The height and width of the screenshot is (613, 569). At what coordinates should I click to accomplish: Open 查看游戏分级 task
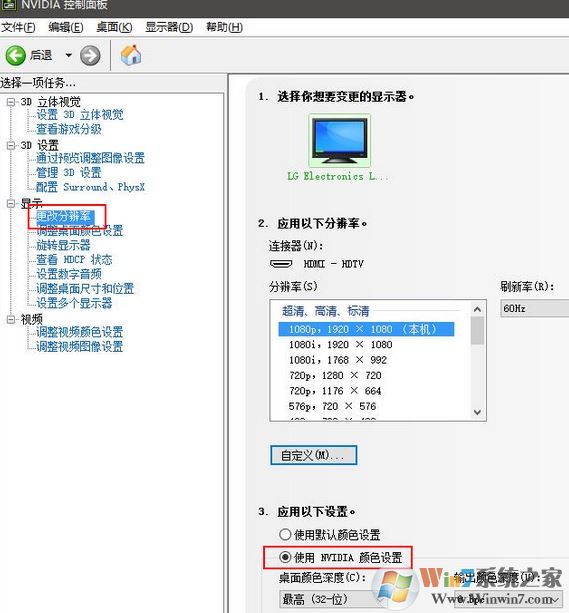point(69,129)
